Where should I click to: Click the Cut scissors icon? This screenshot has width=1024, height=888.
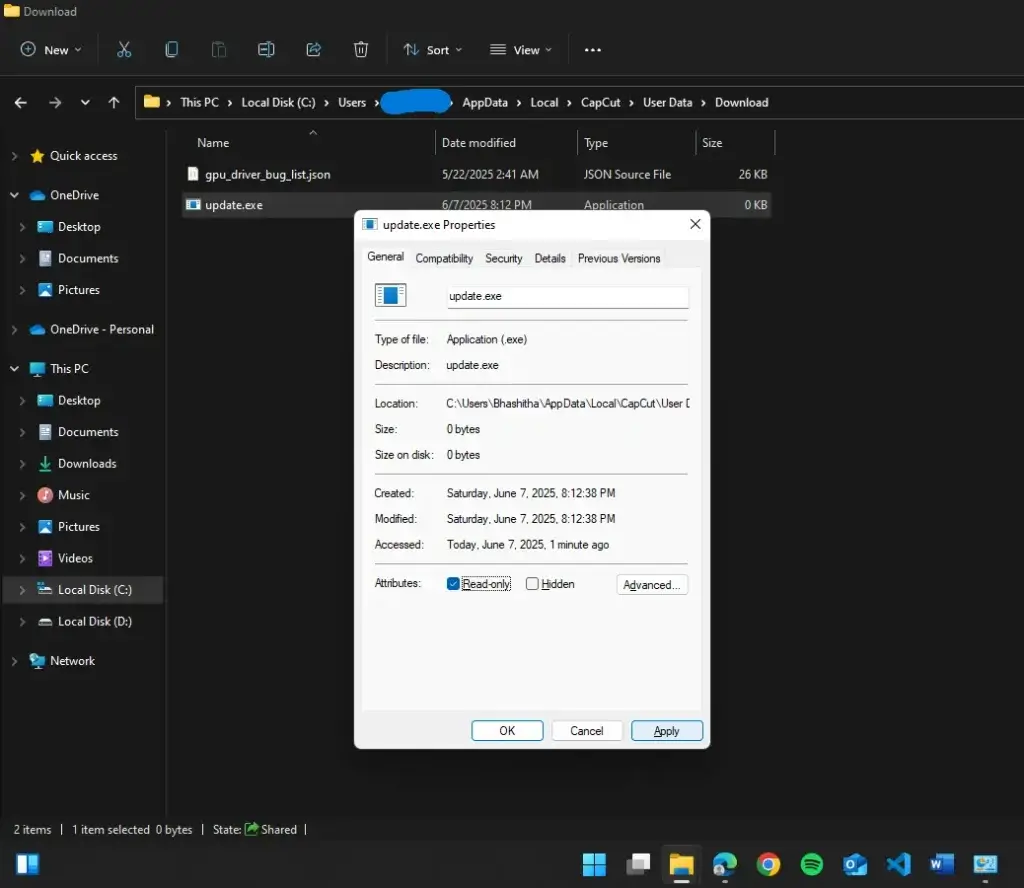(x=124, y=50)
